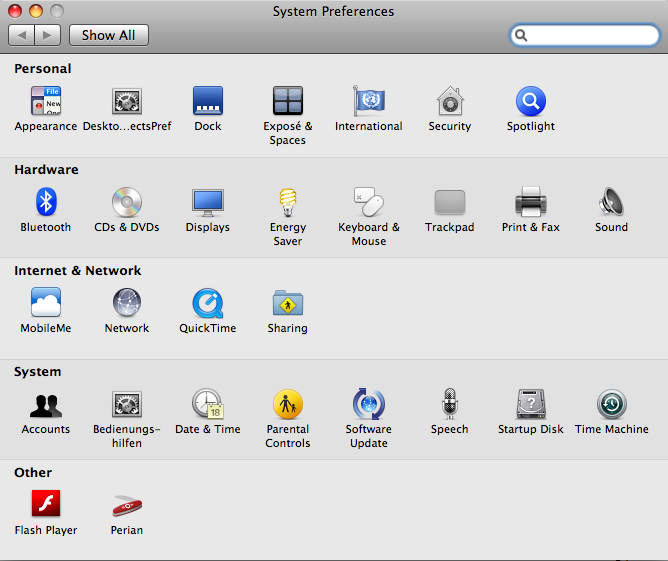The image size is (668, 561).
Task: Click the magnifying glass in search field
Action: coord(521,35)
